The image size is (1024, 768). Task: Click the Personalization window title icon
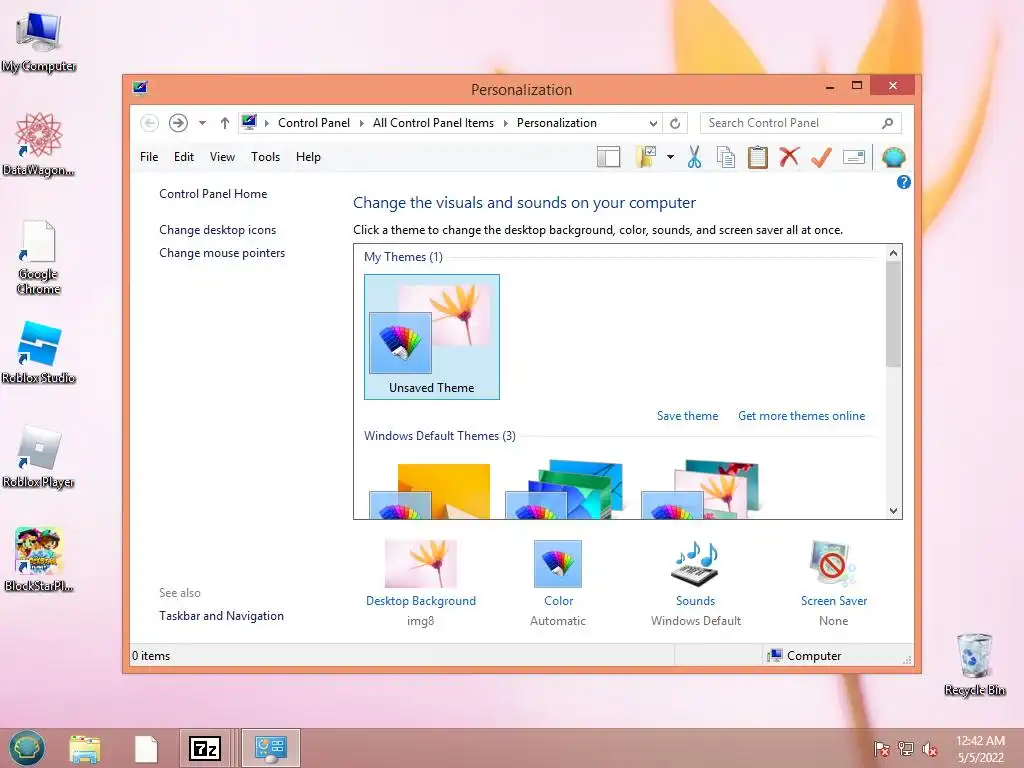(x=140, y=88)
